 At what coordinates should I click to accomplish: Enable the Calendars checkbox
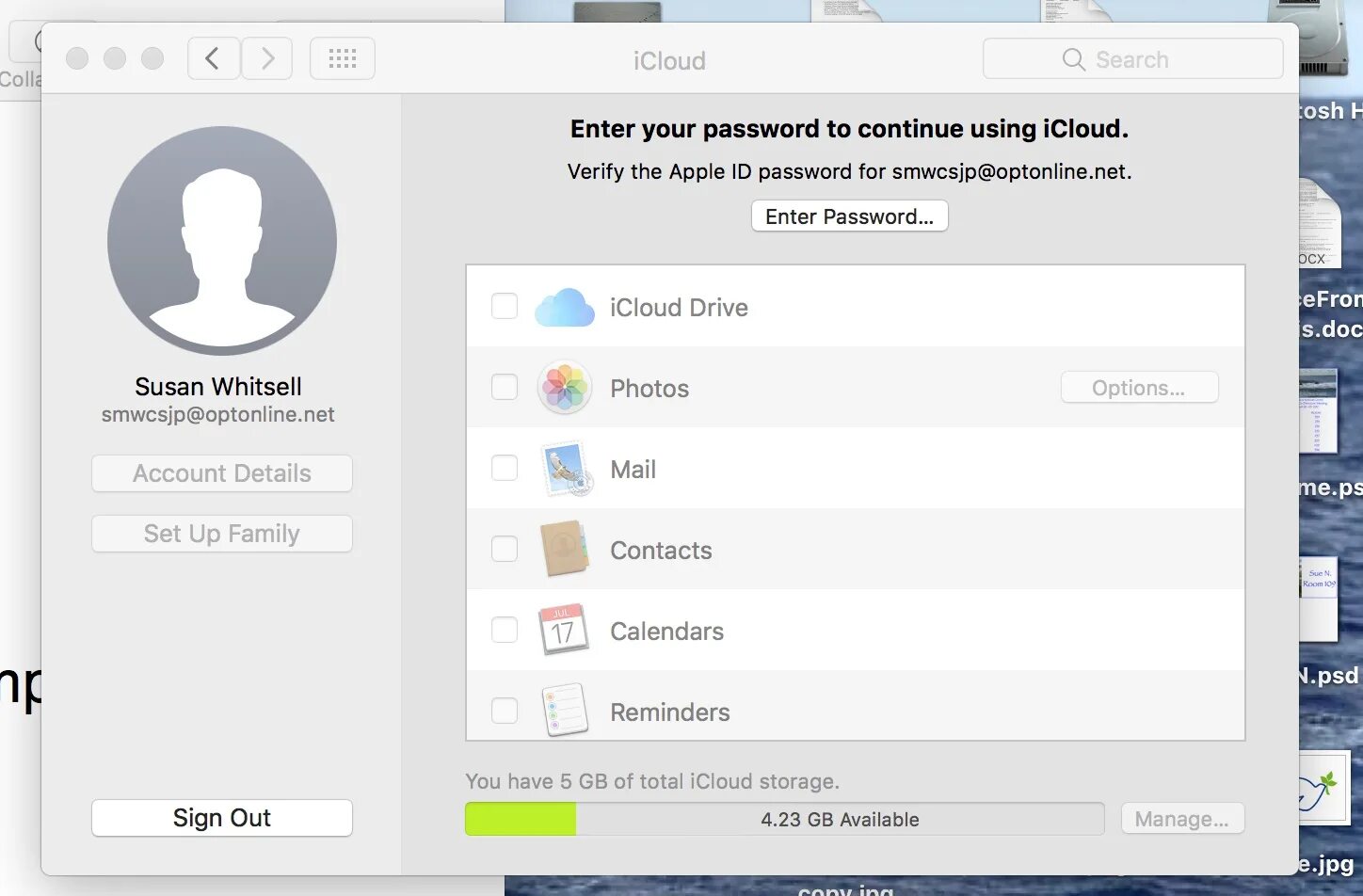pyautogui.click(x=505, y=630)
